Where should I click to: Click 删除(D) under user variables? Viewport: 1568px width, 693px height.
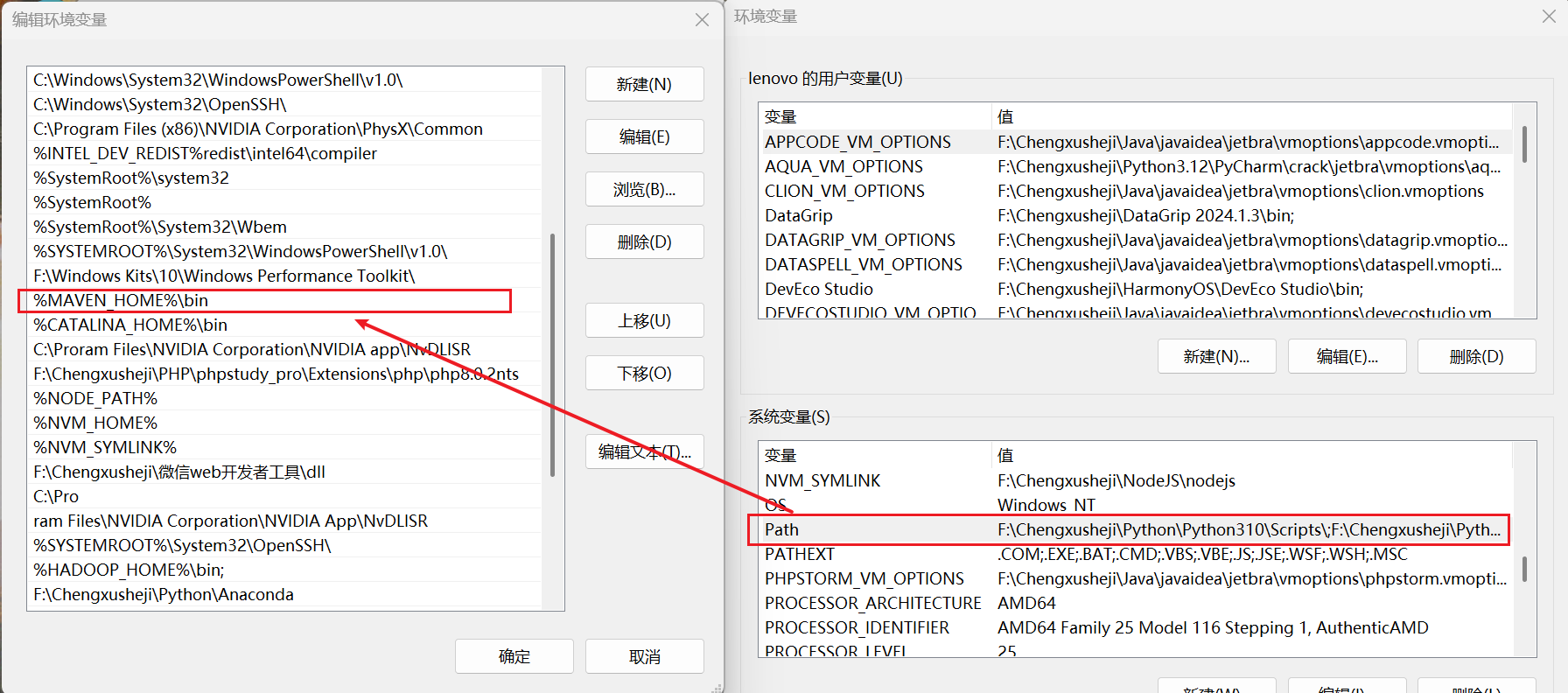click(1476, 356)
